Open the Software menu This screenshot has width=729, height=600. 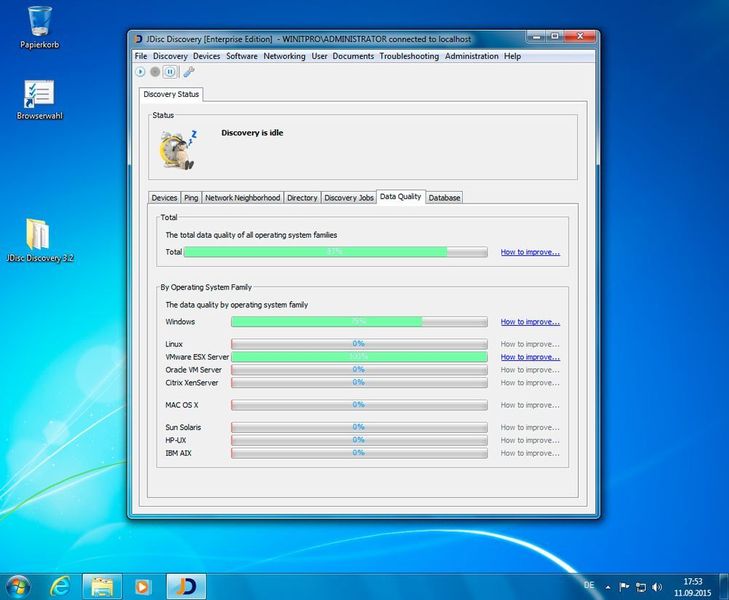point(242,56)
